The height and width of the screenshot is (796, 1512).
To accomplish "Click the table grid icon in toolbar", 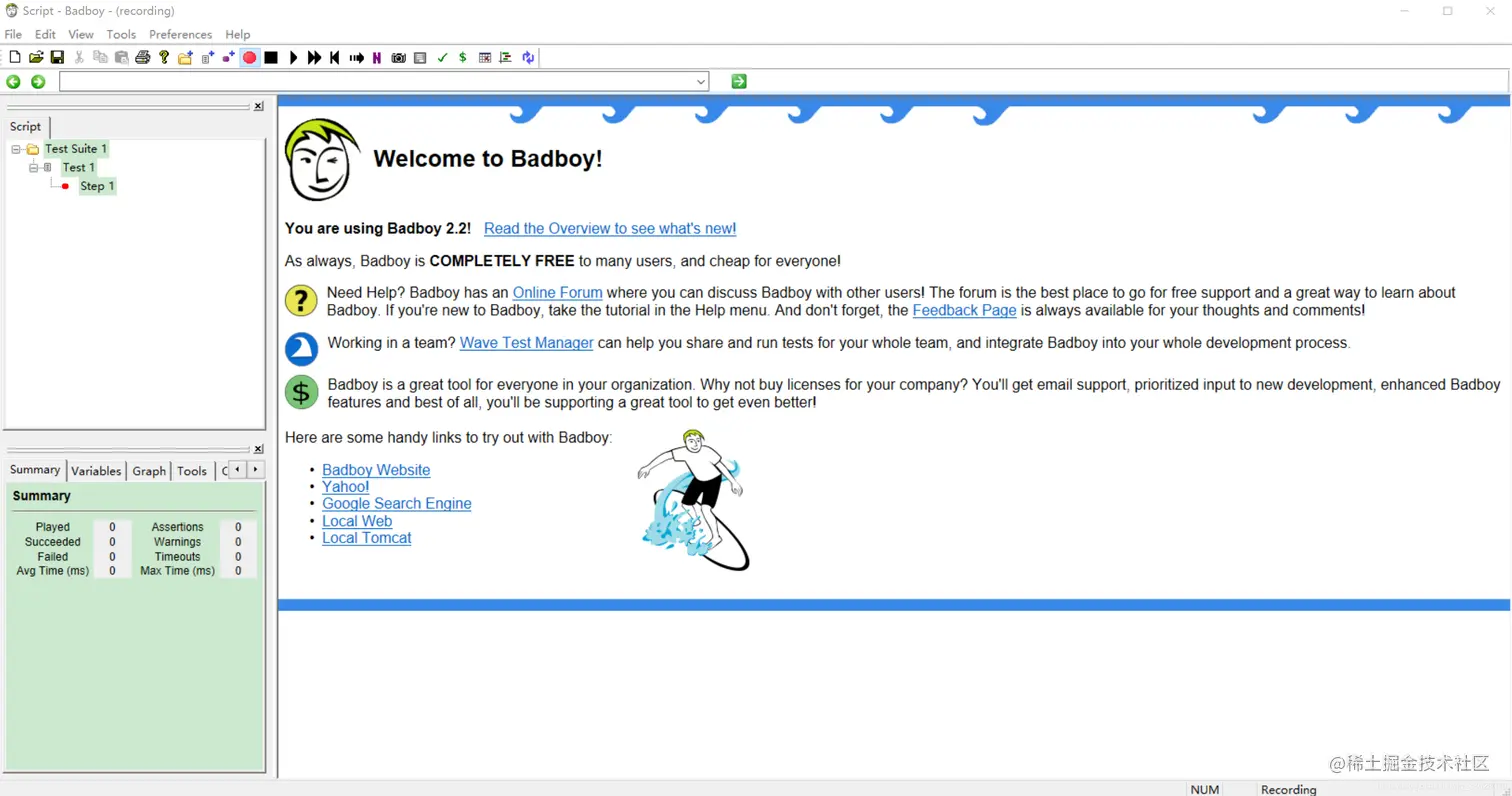I will [485, 58].
